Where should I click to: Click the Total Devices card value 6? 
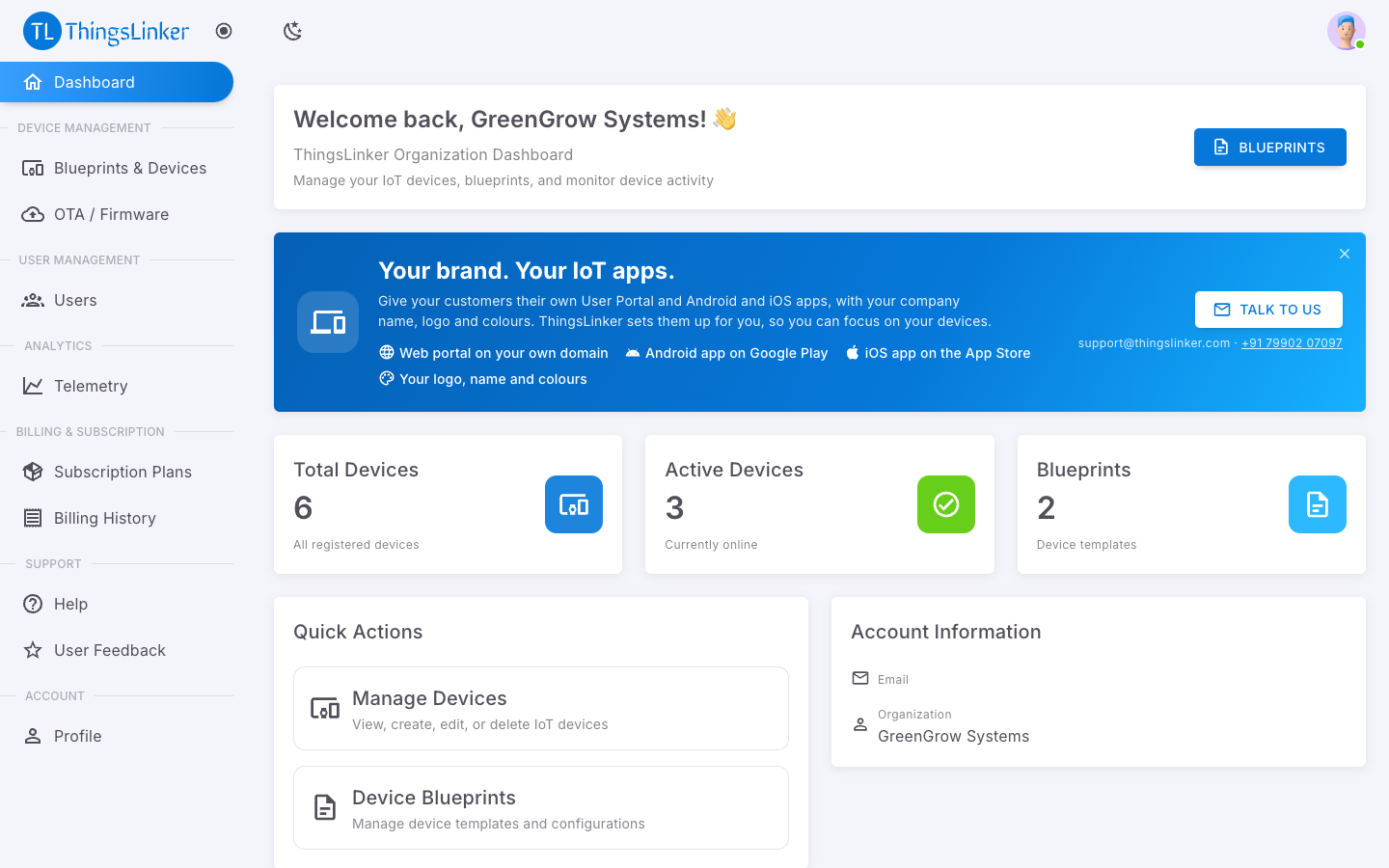(x=303, y=508)
